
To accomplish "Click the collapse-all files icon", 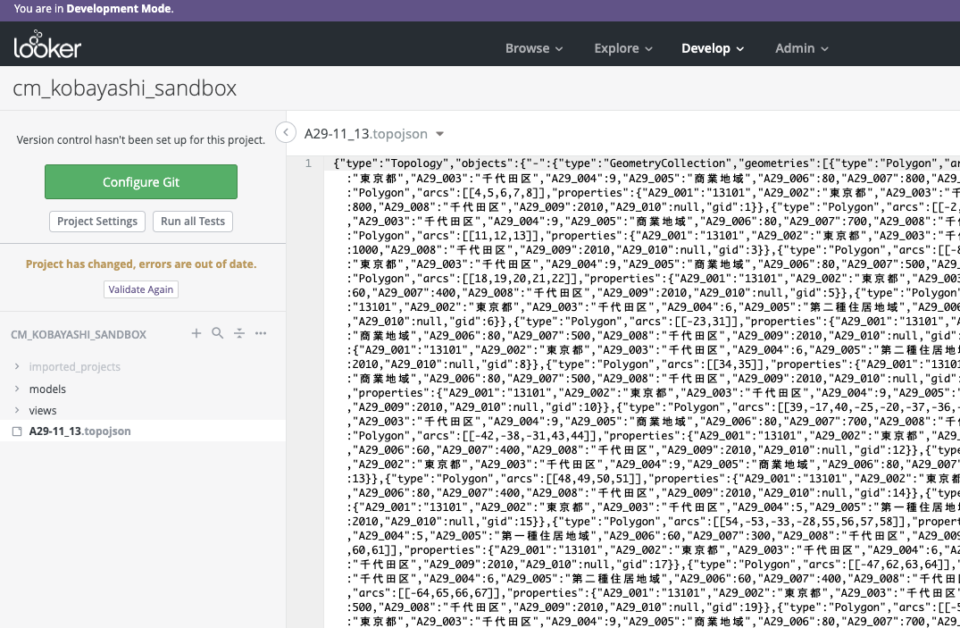I will 239,333.
